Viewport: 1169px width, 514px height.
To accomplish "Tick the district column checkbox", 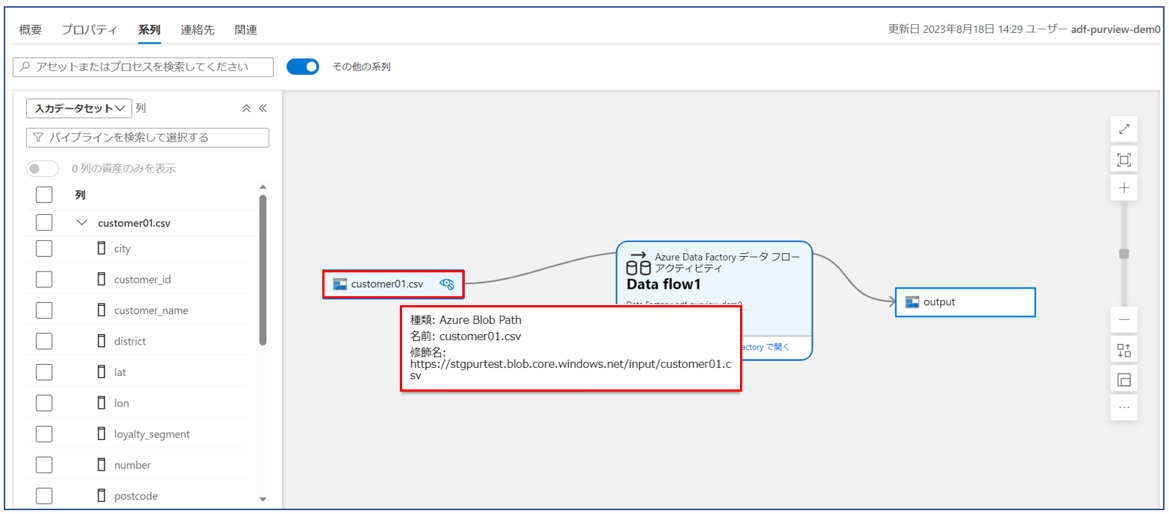I will (44, 341).
